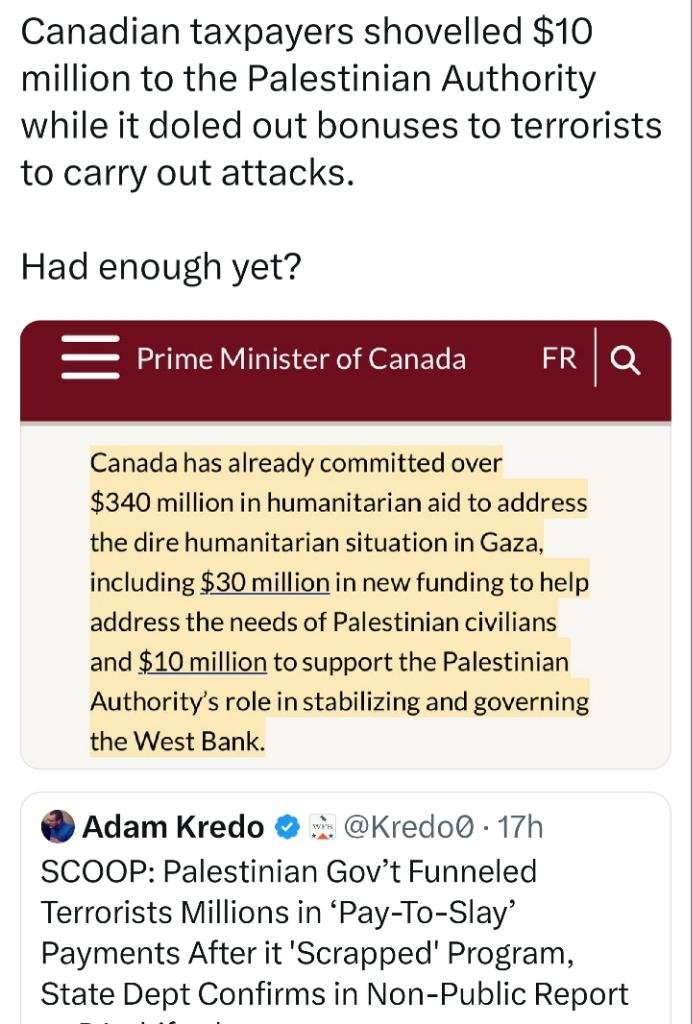The image size is (692, 1024).
Task: Click the highlighted "the West Bank." text
Action: [x=178, y=742]
